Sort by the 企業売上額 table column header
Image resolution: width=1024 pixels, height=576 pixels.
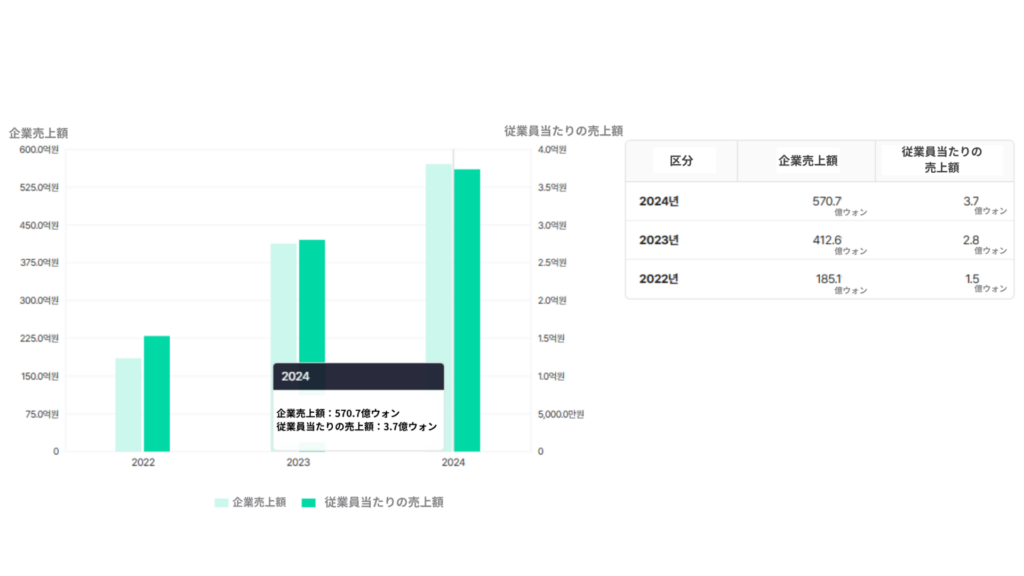[807, 161]
